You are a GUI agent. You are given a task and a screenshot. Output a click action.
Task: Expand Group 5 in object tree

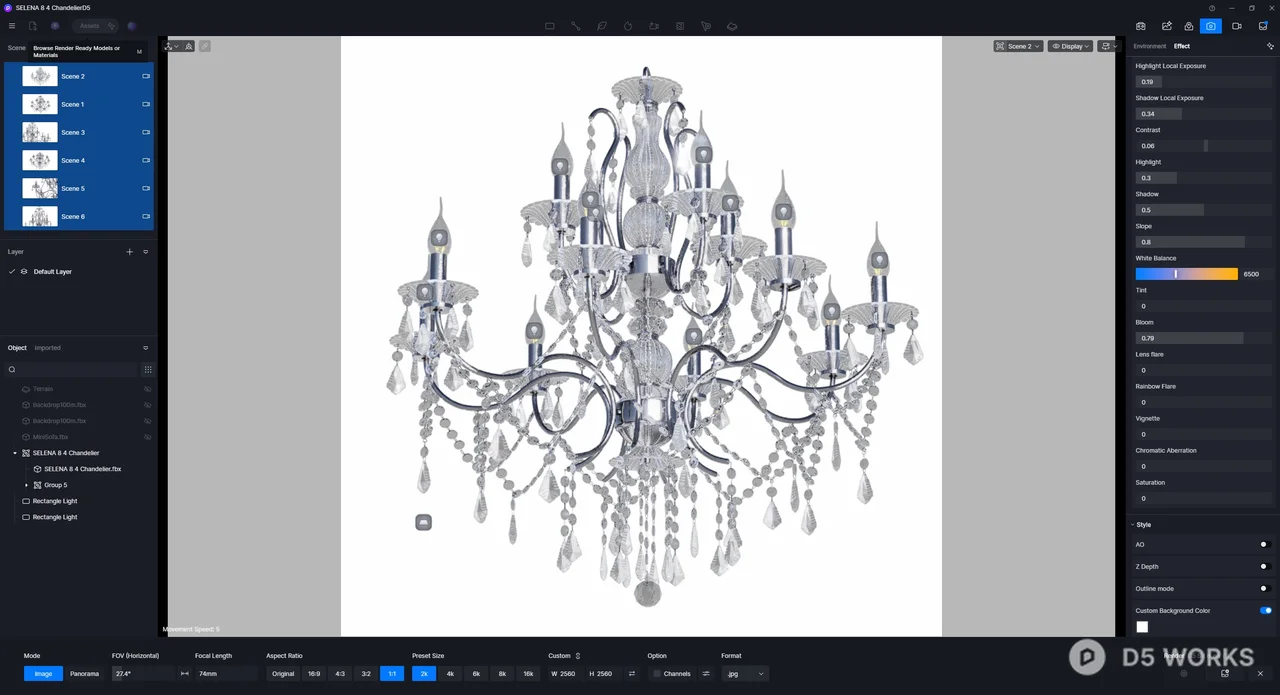pos(26,485)
